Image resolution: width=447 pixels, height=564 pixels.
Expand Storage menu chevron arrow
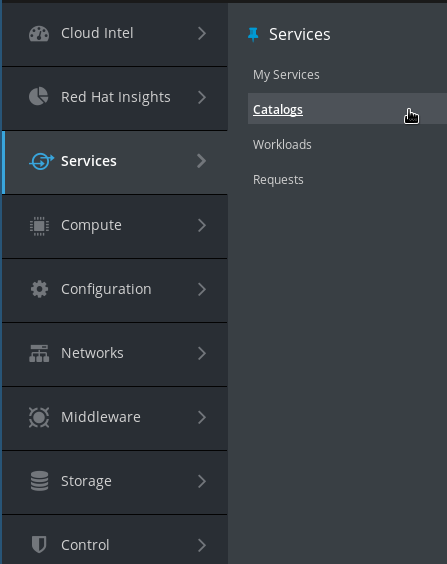tap(202, 481)
